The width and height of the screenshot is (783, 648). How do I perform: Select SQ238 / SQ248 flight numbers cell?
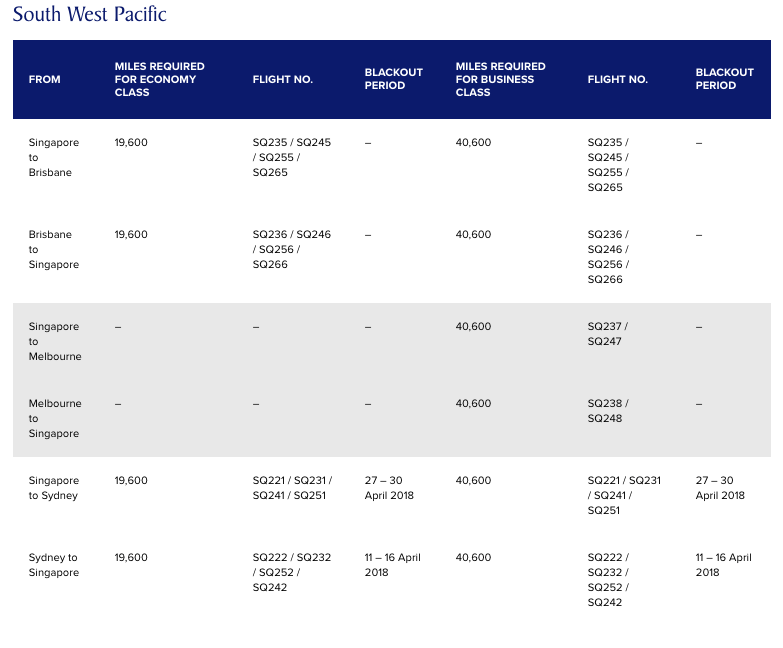pyautogui.click(x=607, y=411)
